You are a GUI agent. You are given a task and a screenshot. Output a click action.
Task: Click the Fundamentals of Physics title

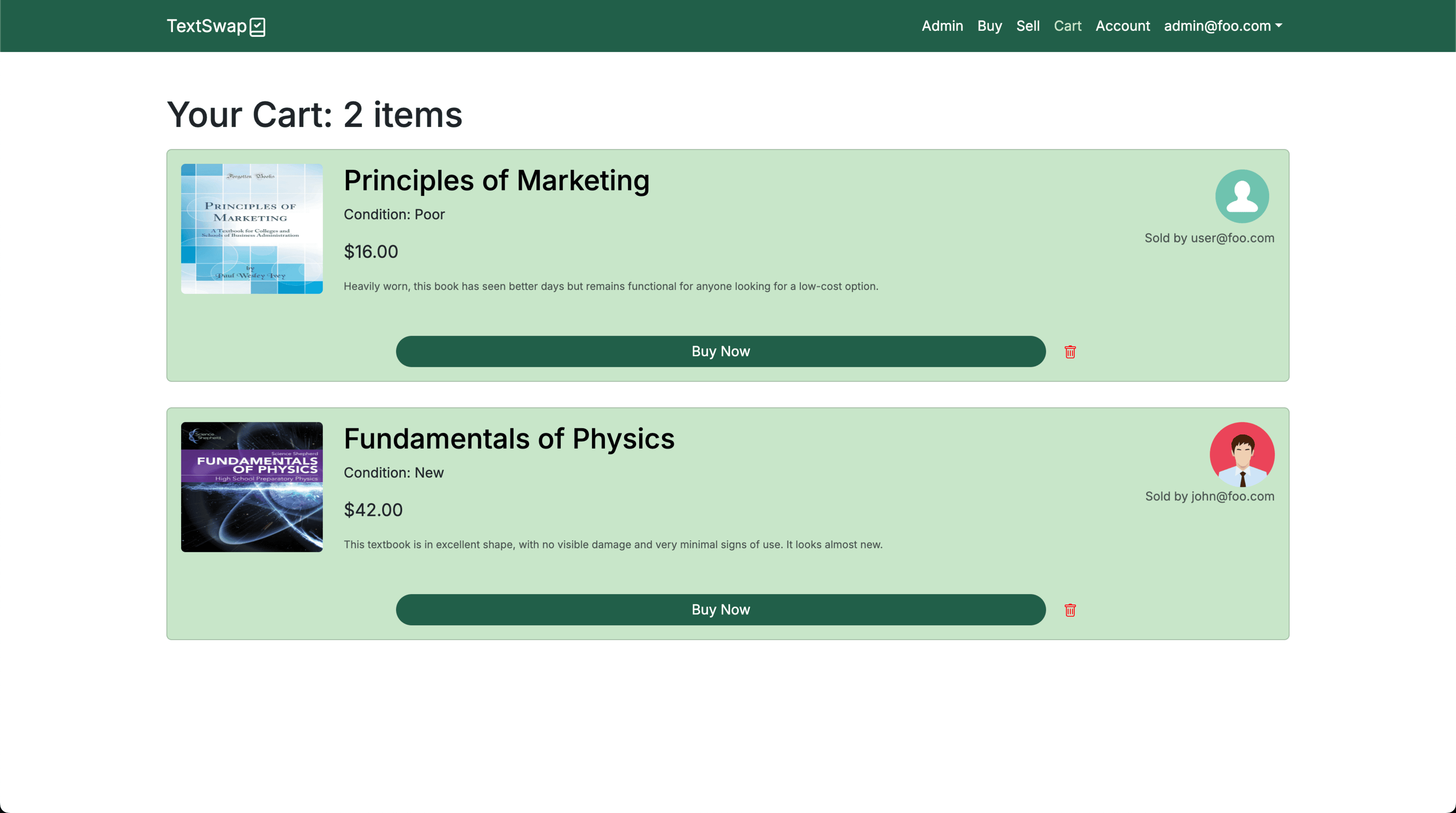coord(509,439)
